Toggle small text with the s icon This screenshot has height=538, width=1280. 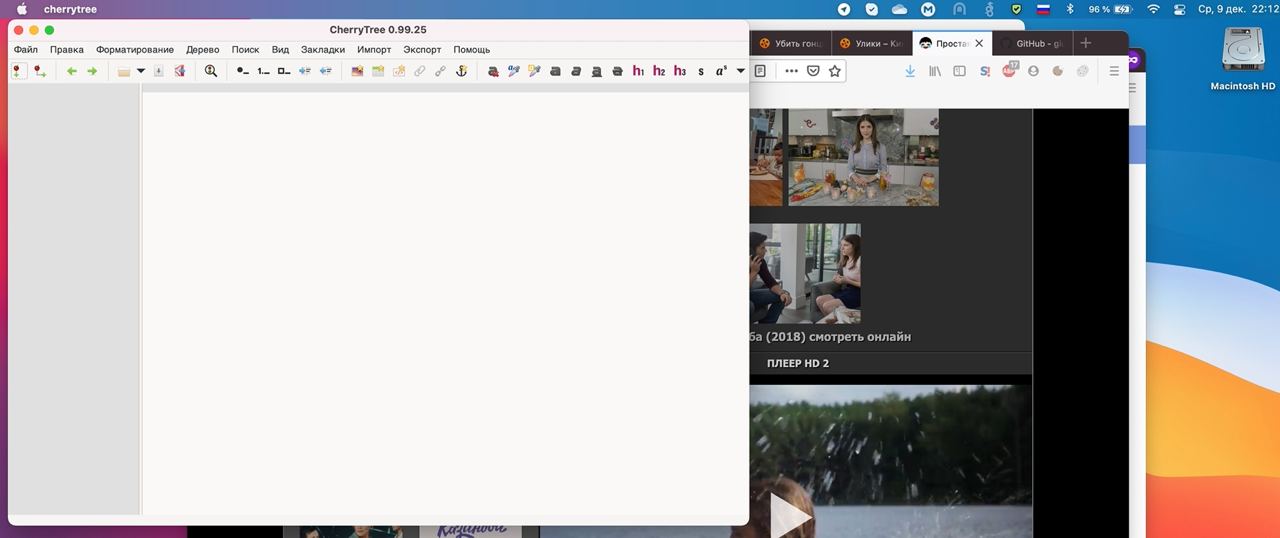[701, 71]
